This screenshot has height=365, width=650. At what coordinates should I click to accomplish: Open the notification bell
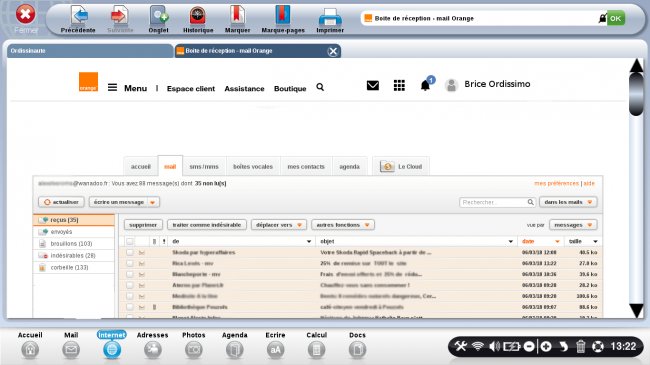point(426,85)
